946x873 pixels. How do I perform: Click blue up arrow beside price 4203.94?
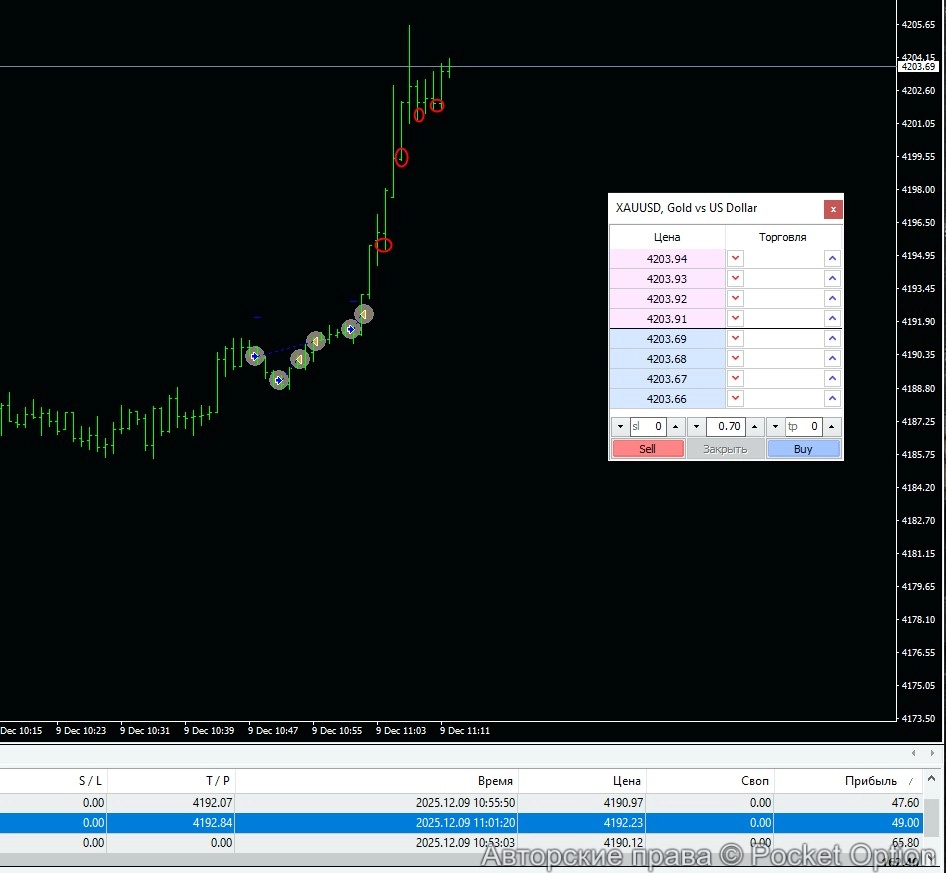832,259
